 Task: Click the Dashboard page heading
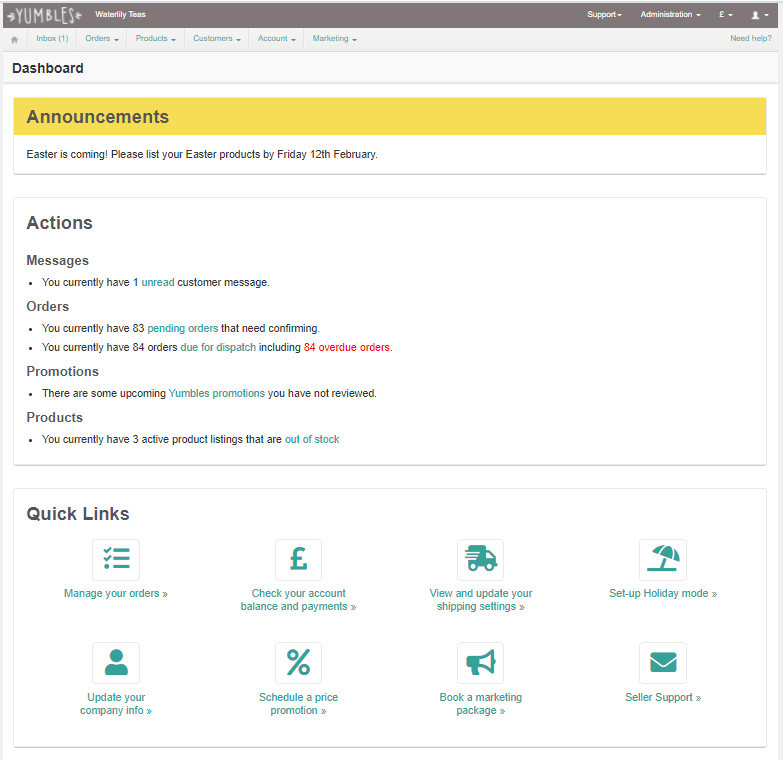[x=47, y=68]
